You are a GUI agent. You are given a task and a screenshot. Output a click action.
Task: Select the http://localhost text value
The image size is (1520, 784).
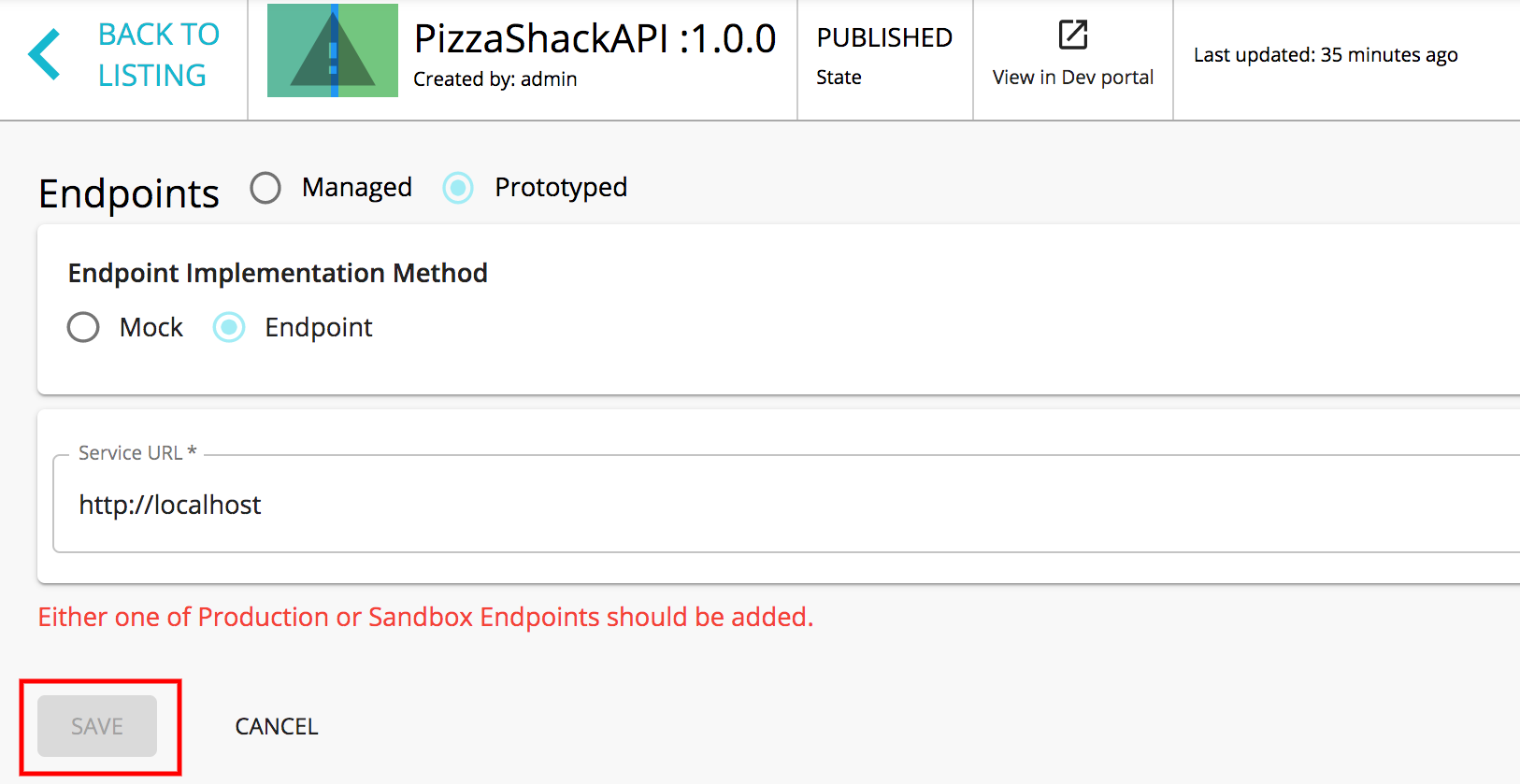170,505
